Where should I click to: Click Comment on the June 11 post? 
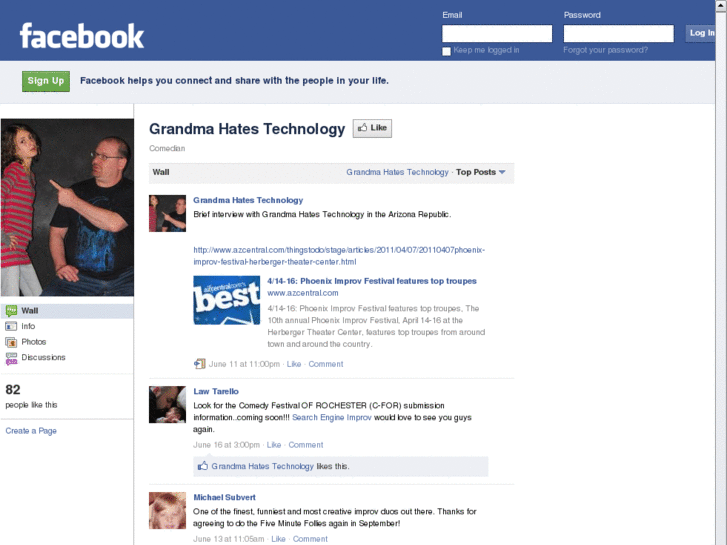tap(326, 364)
